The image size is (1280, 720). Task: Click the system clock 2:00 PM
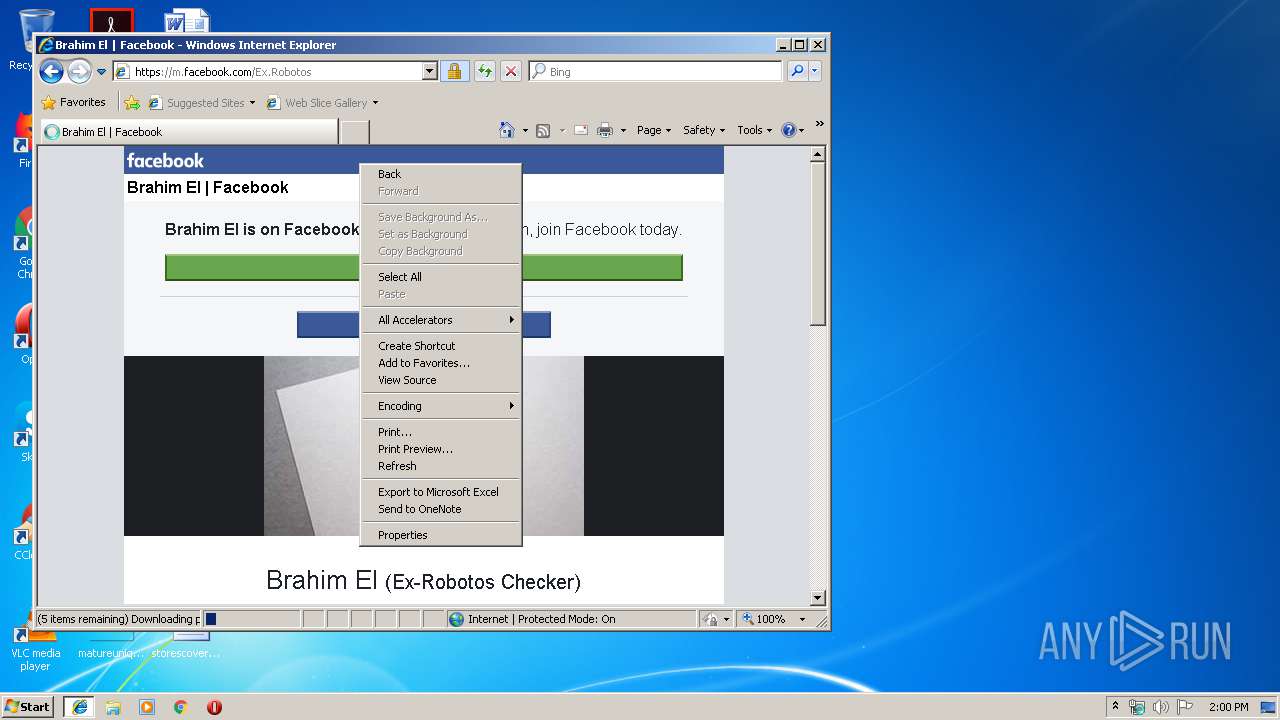[1228, 707]
